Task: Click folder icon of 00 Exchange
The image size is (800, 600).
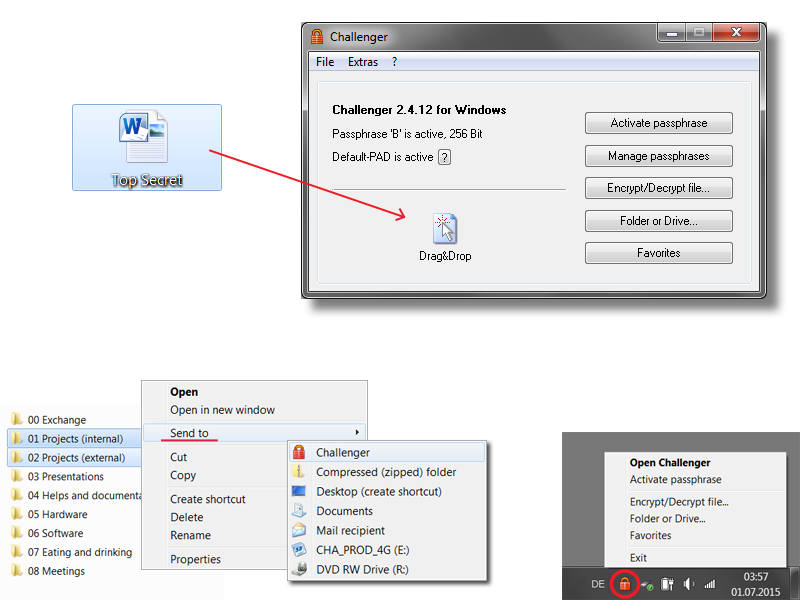Action: click(17, 419)
